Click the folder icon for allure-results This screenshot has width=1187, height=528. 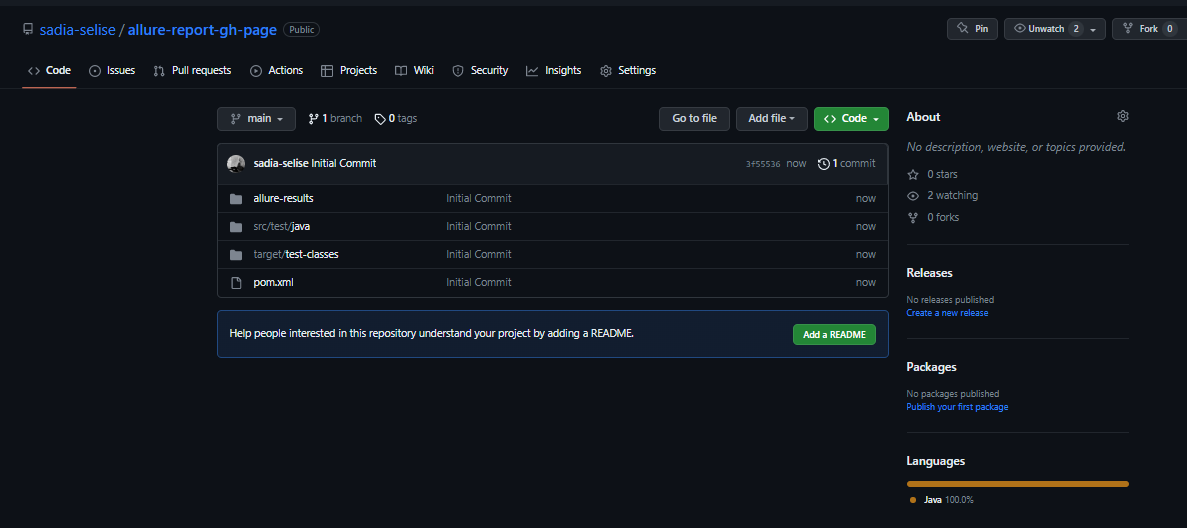[x=236, y=198]
